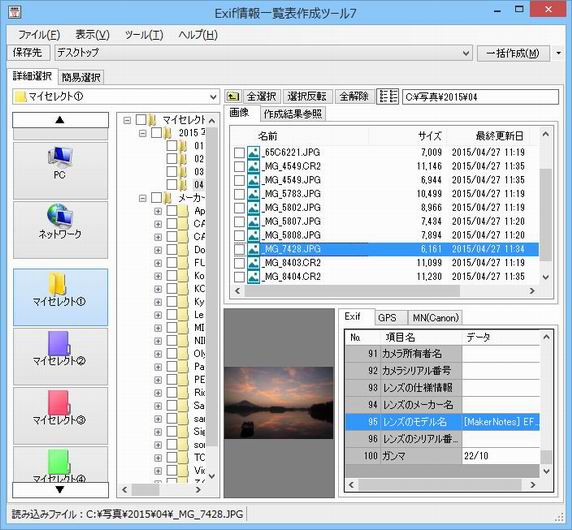Collapse the マイセレクト root tree node
The height and width of the screenshot is (530, 572).
click(x=127, y=120)
